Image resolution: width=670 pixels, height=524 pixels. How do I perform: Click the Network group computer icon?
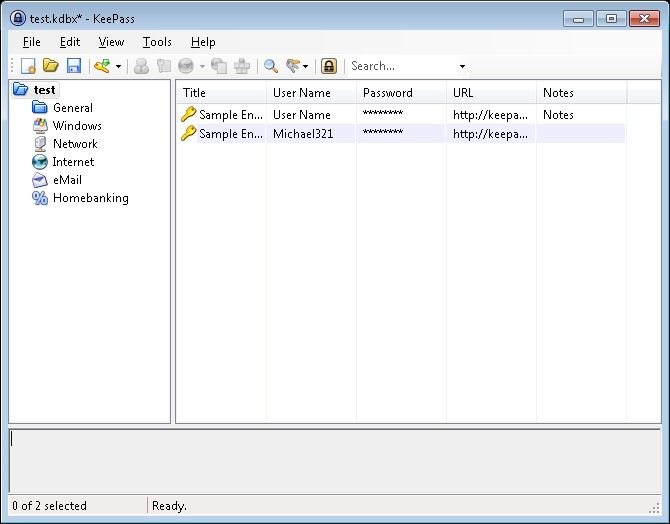pyautogui.click(x=40, y=144)
